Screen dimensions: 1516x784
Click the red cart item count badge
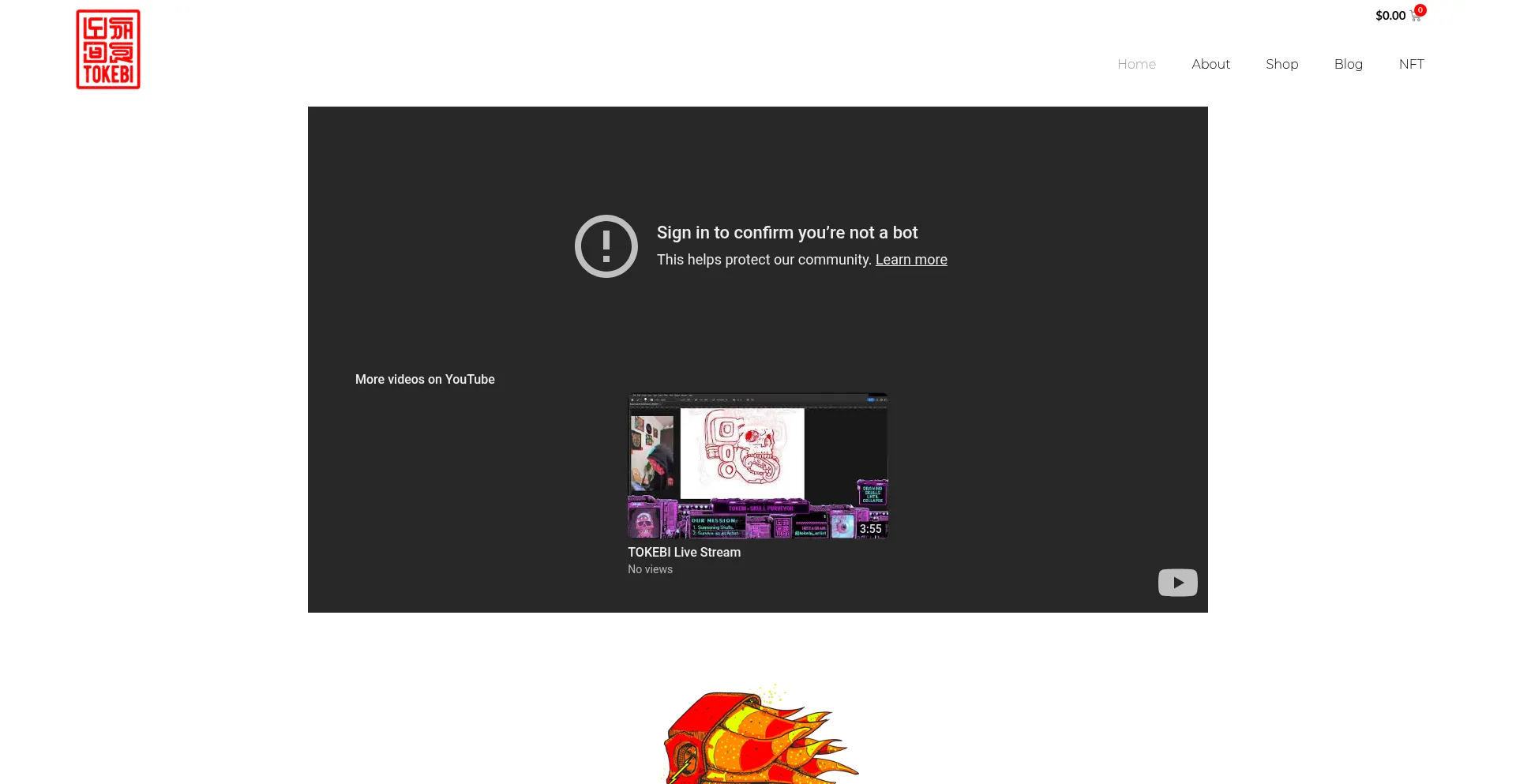[x=1420, y=10]
